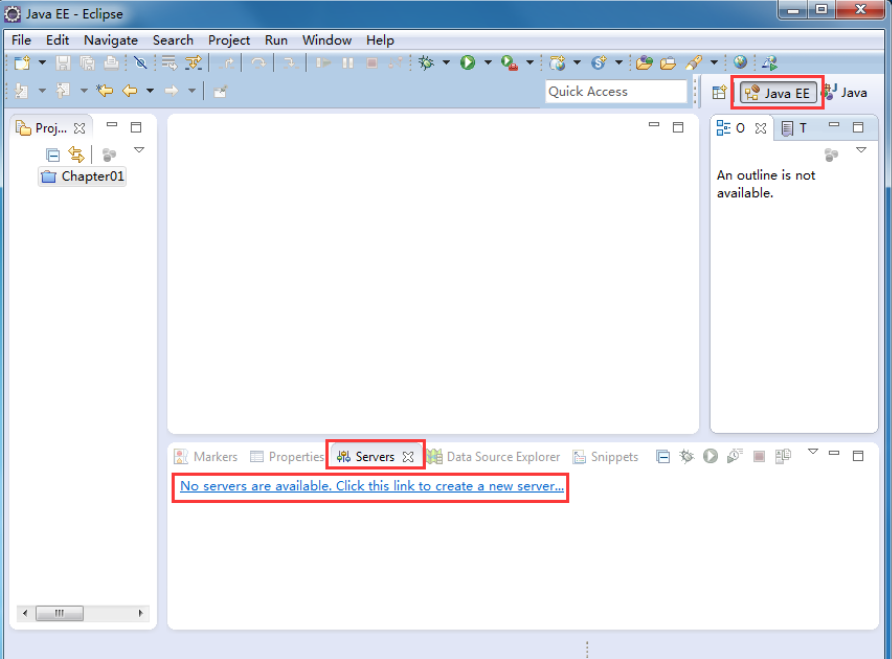The width and height of the screenshot is (892, 659).
Task: Open the Project Explorer View Menu triangle
Action: [x=139, y=150]
